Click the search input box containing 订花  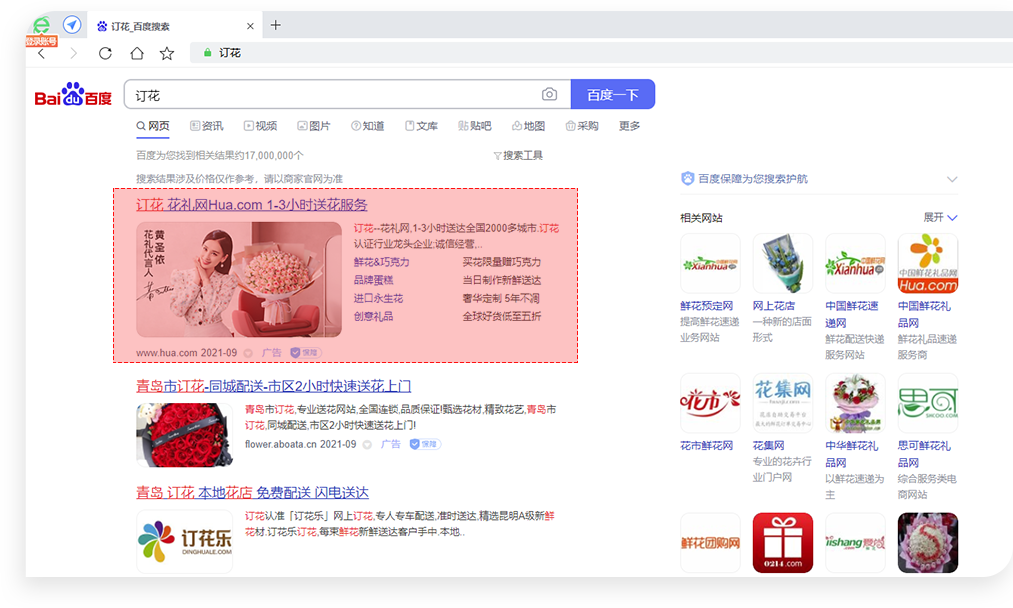[x=330, y=95]
